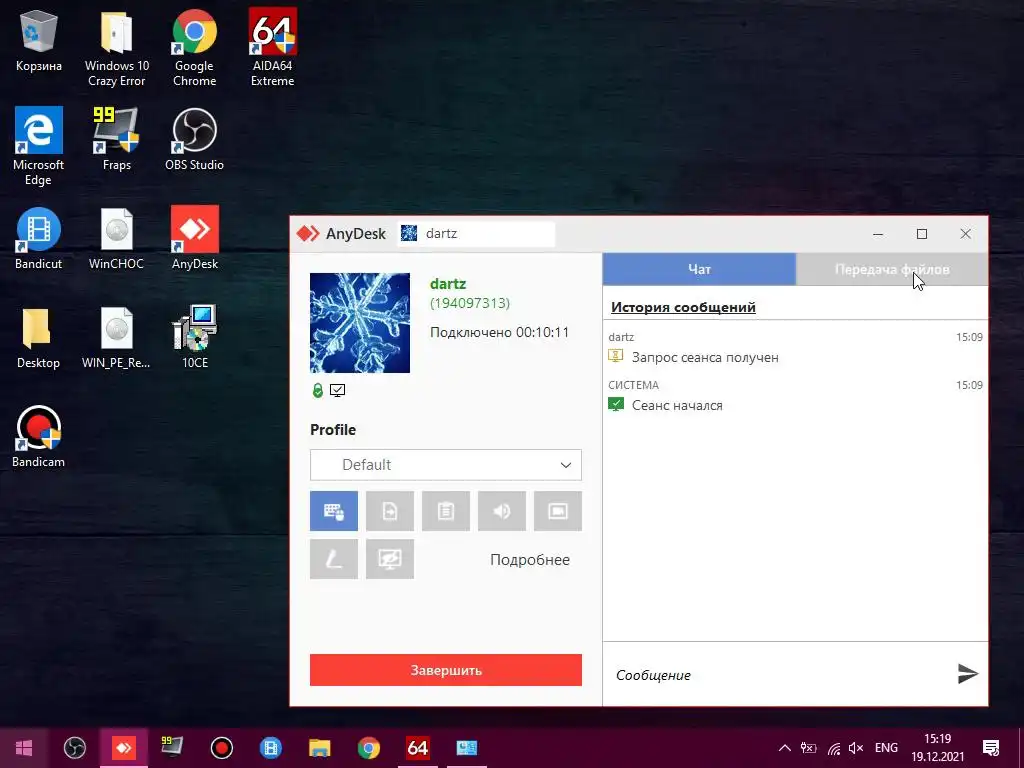Expand profile list via chevron arrow
1024x768 pixels.
tap(566, 465)
